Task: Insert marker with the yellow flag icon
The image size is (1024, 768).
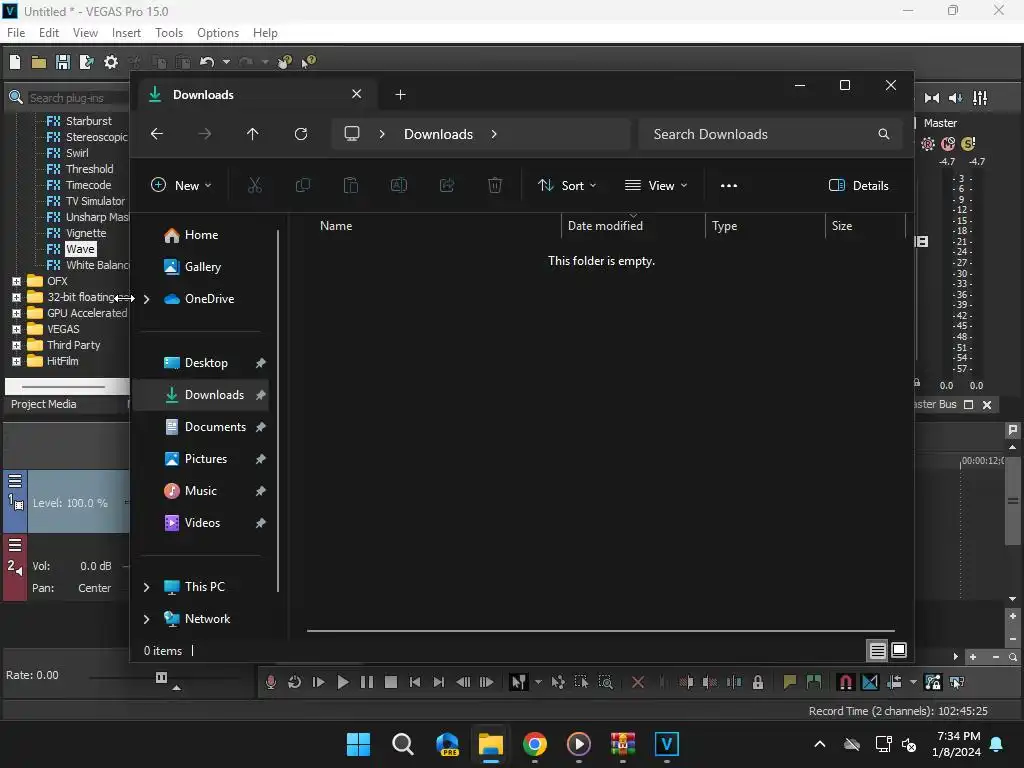Action: (790, 682)
